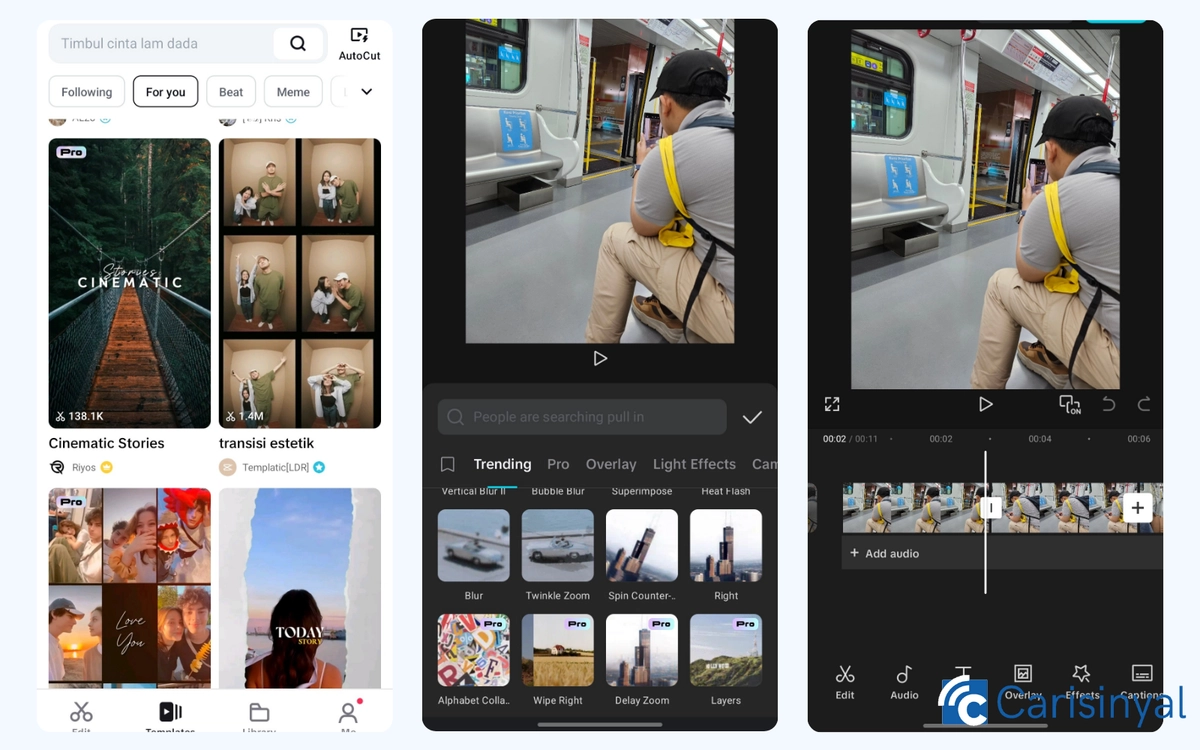Open the Audio tool
Viewport: 1200px width, 750px height.
coord(904,683)
